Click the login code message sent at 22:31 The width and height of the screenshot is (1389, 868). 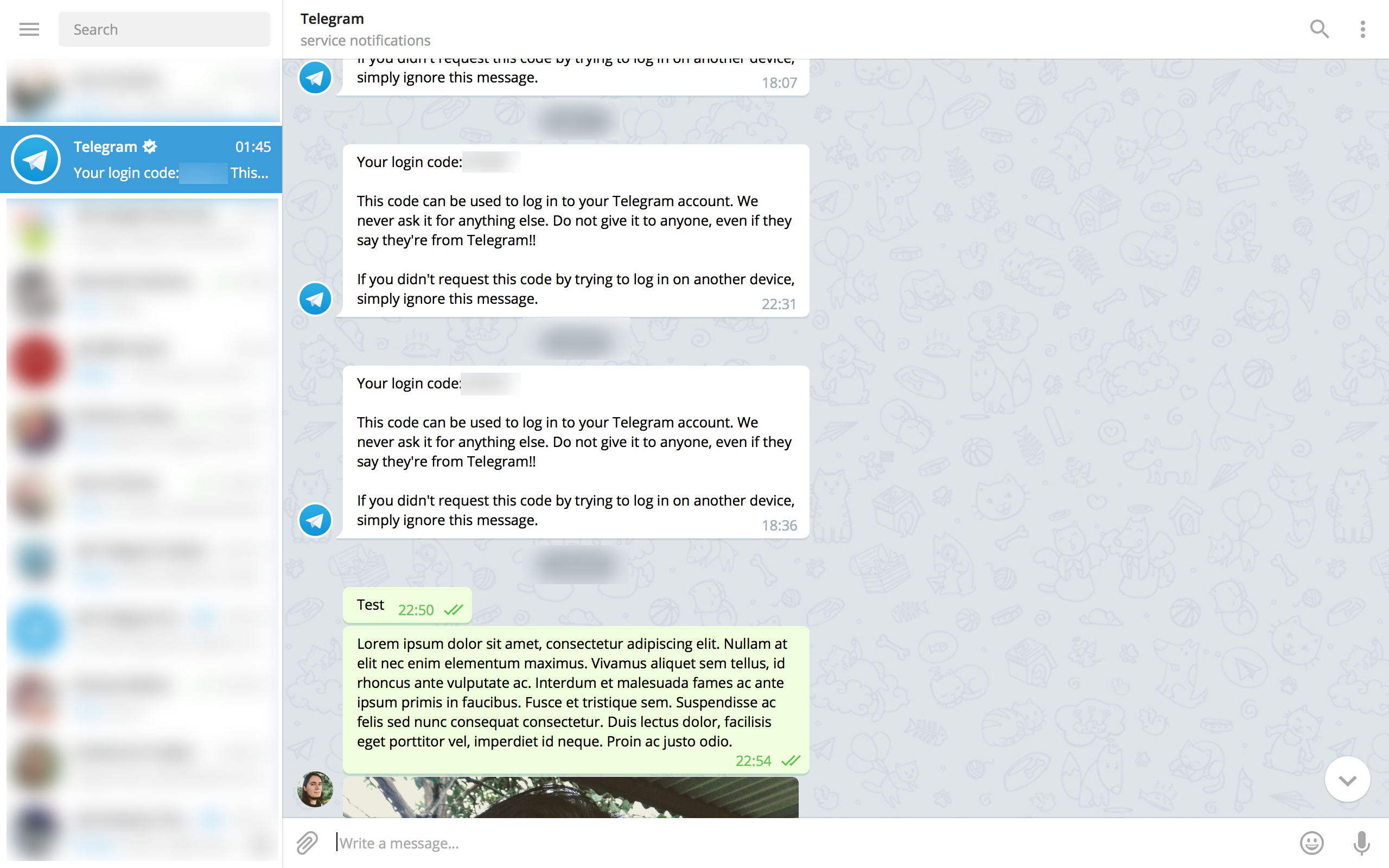pyautogui.click(x=576, y=230)
